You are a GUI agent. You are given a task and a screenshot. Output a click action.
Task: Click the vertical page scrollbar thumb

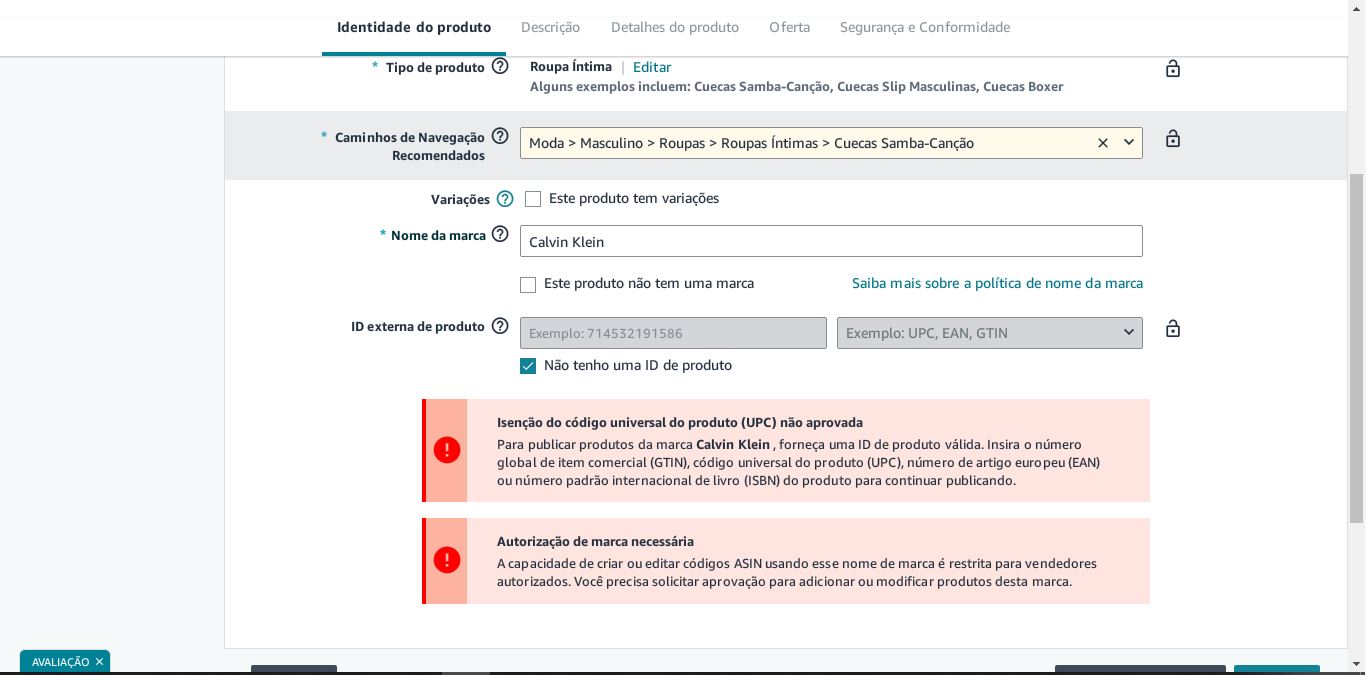pyautogui.click(x=1357, y=347)
